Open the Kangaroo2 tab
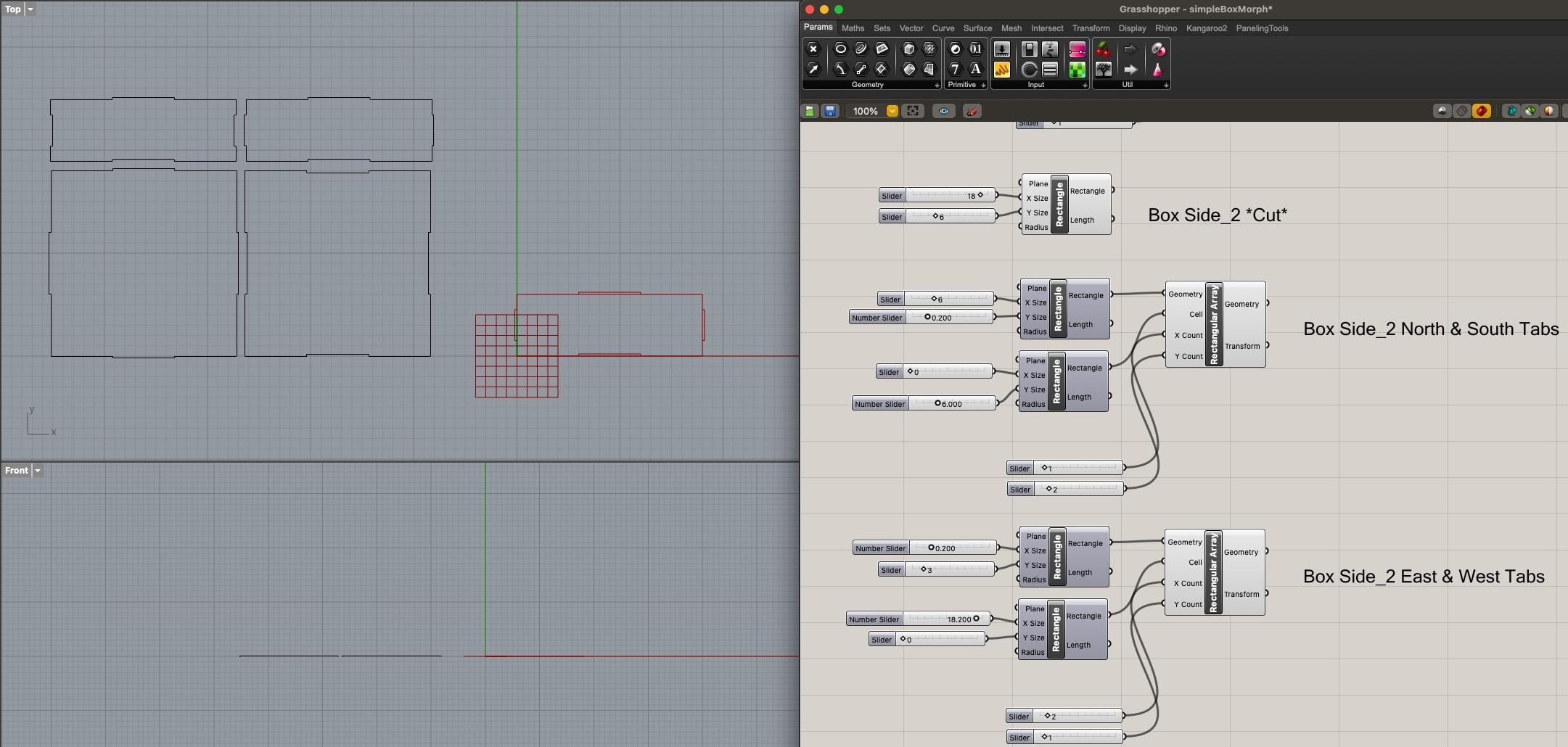Image resolution: width=1568 pixels, height=747 pixels. (x=1207, y=28)
